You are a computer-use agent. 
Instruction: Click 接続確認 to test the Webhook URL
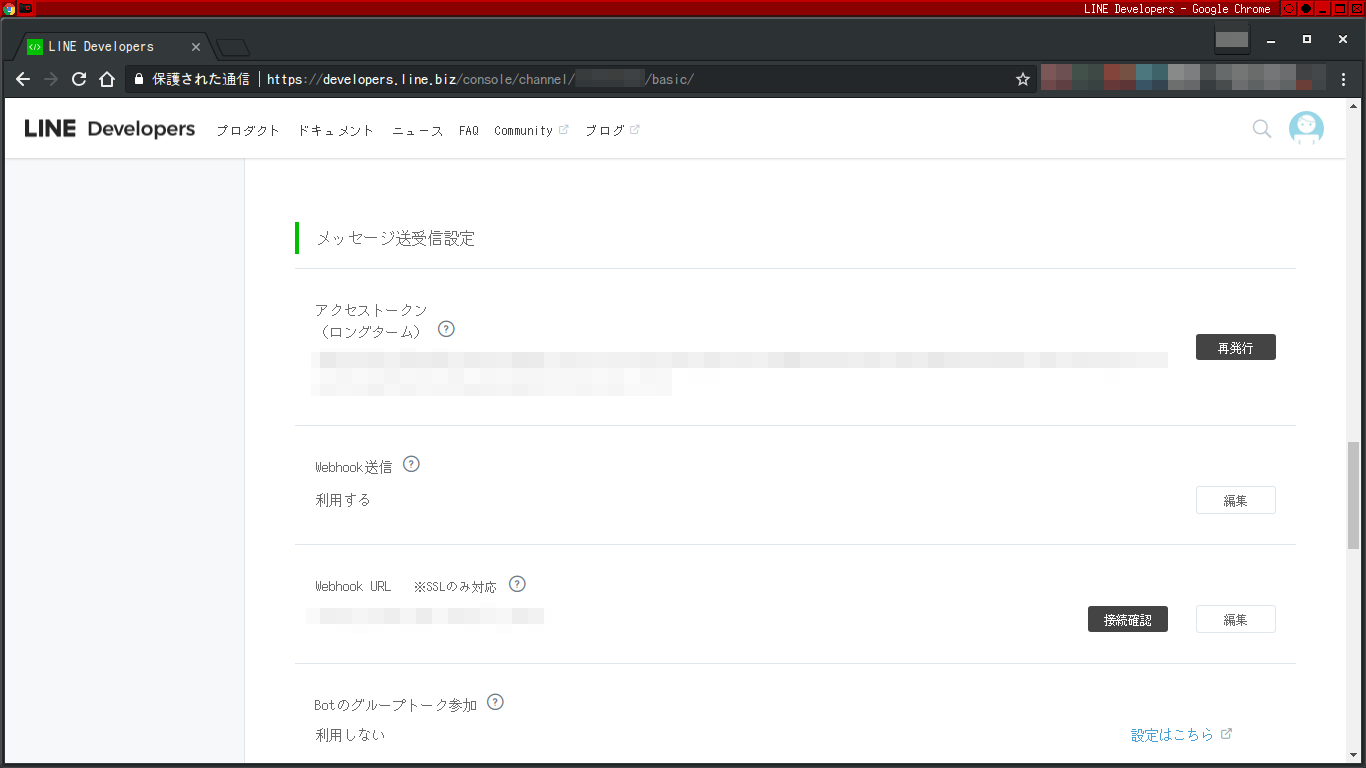click(x=1128, y=619)
